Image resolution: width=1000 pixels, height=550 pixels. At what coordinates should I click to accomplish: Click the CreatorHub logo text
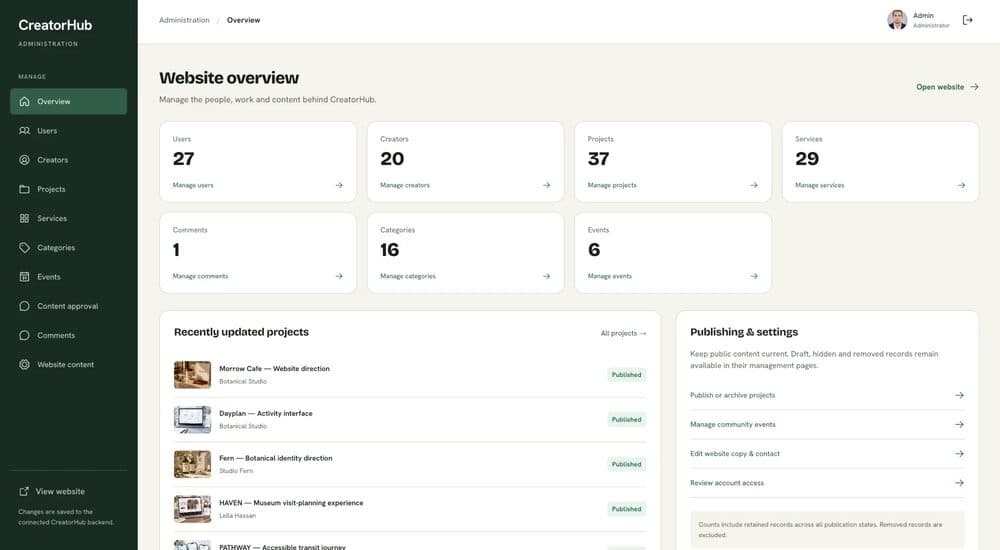[55, 25]
